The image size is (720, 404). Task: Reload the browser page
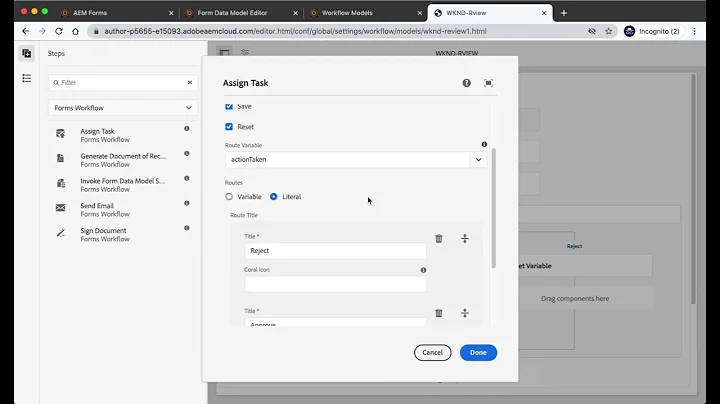[x=59, y=31]
